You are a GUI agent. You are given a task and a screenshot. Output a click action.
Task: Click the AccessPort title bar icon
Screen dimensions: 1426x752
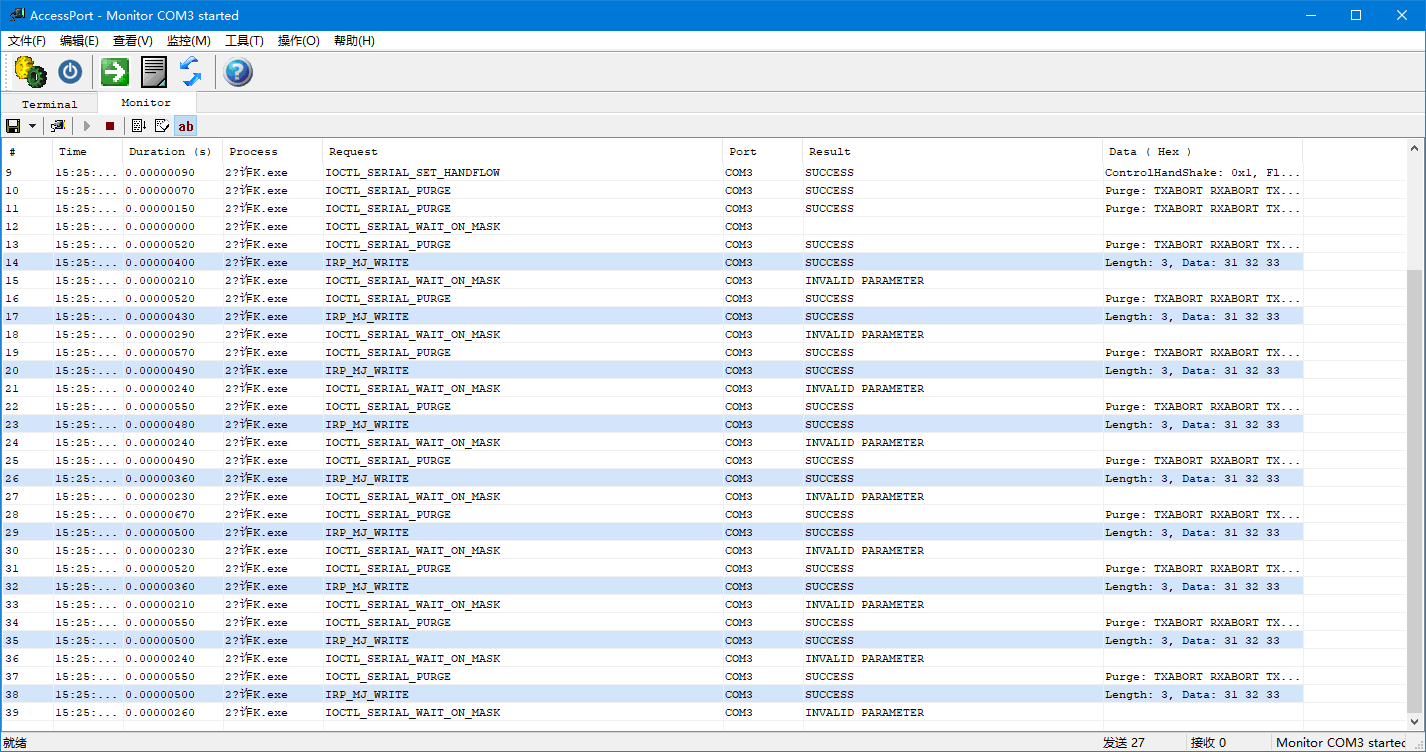16,15
